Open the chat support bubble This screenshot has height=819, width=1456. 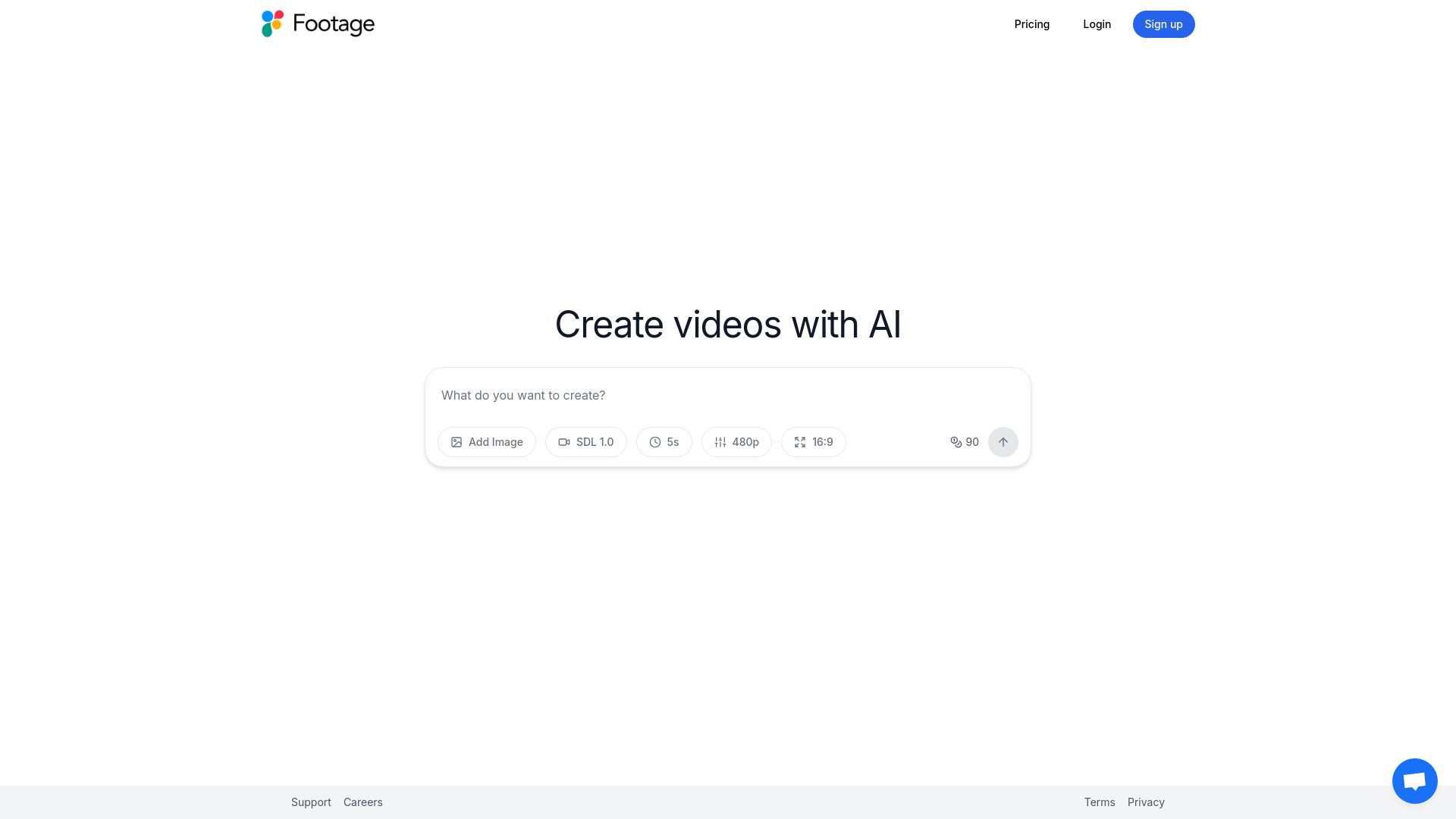(x=1414, y=780)
